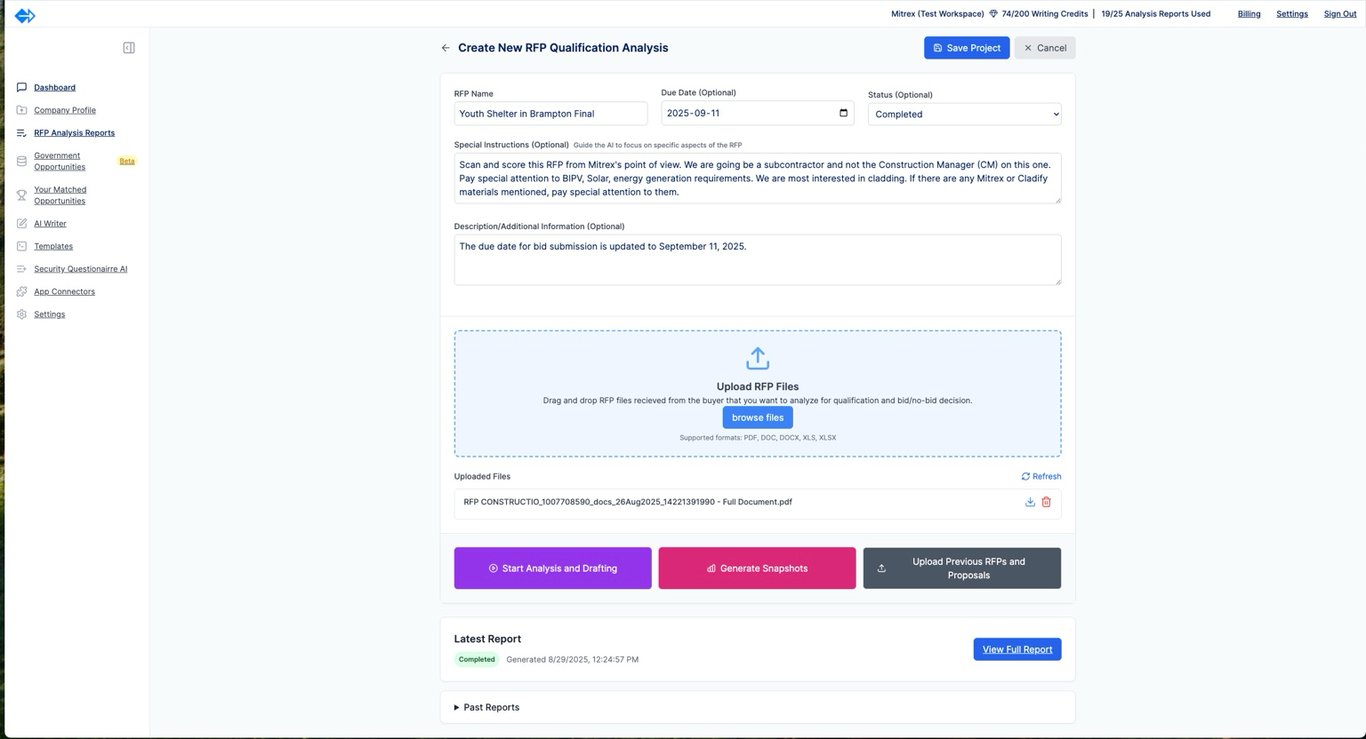The image size is (1366, 739).
Task: Download the uploaded RFP PDF file
Action: 1030,502
